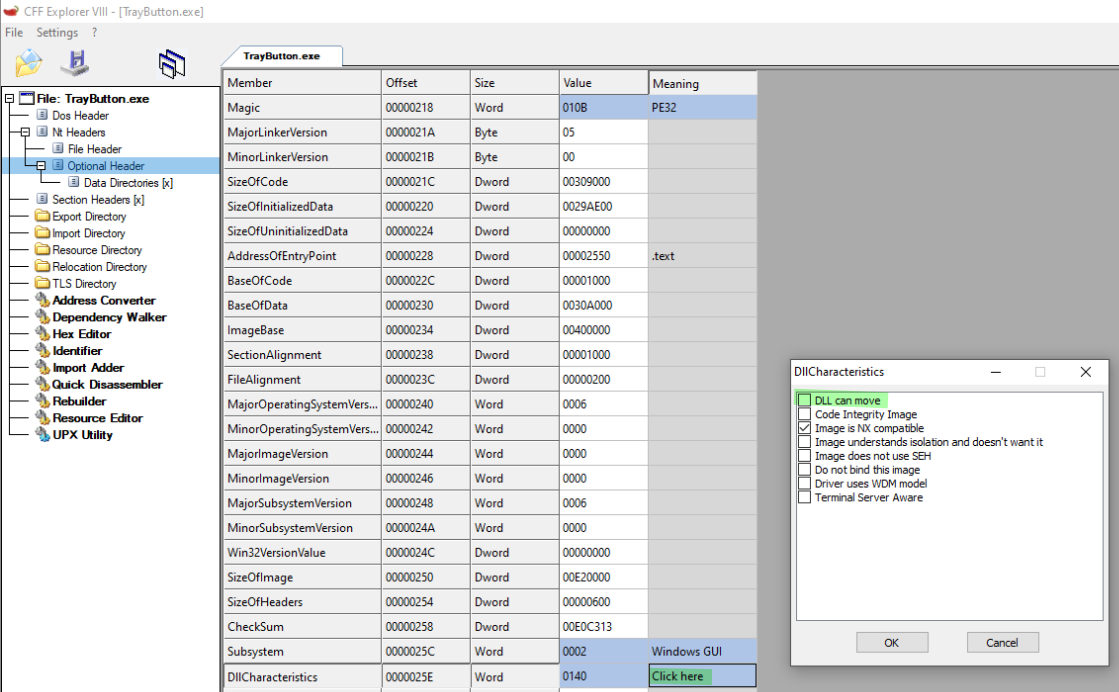Select the Optional Header node
Viewport: 1119px width, 692px height.
[x=106, y=166]
